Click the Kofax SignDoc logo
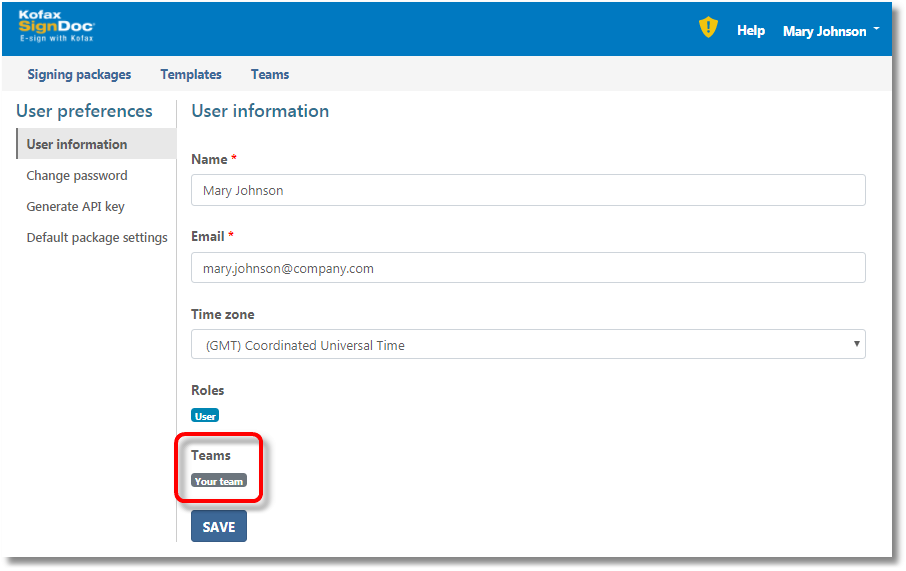Image resolution: width=906 pixels, height=571 pixels. tap(57, 27)
